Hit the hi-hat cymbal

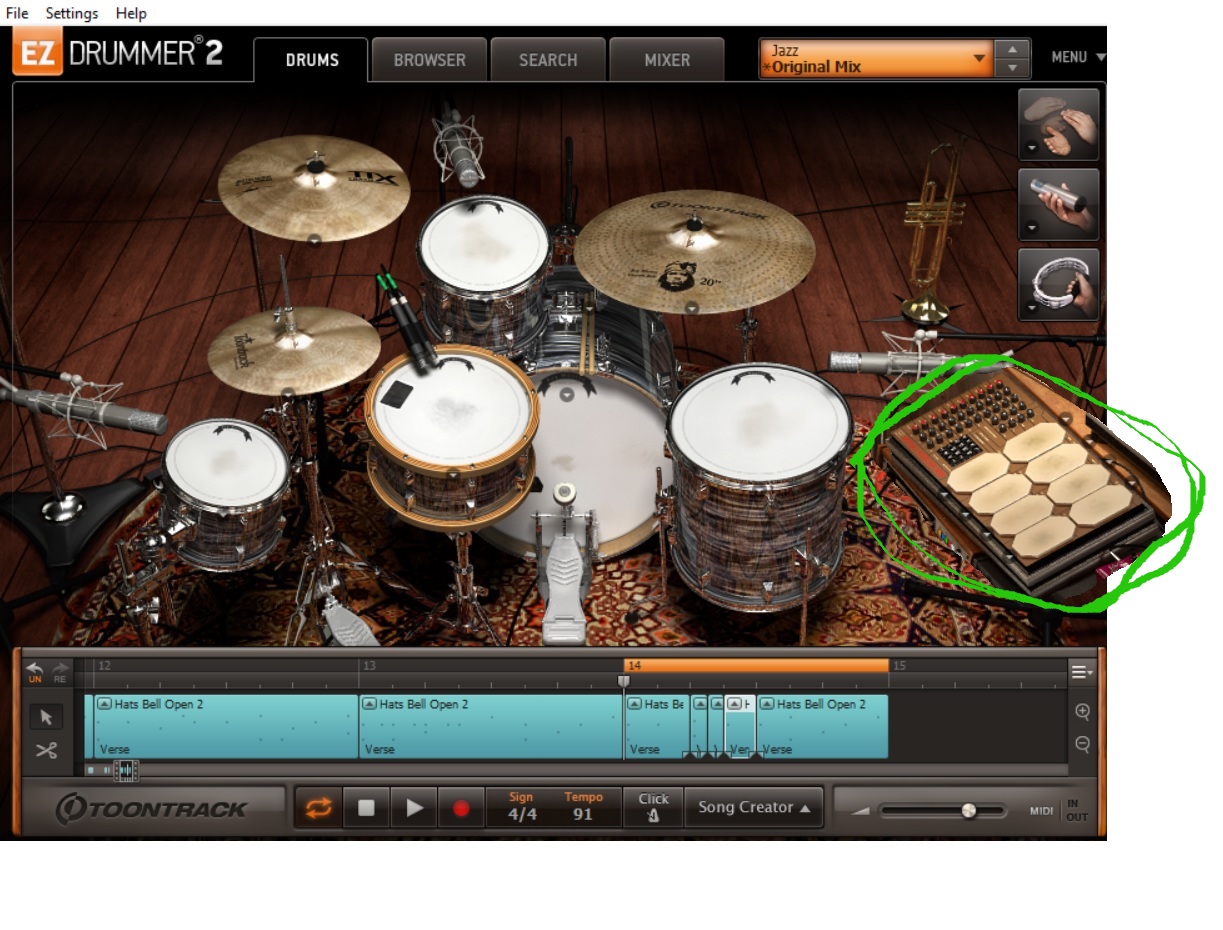(294, 349)
